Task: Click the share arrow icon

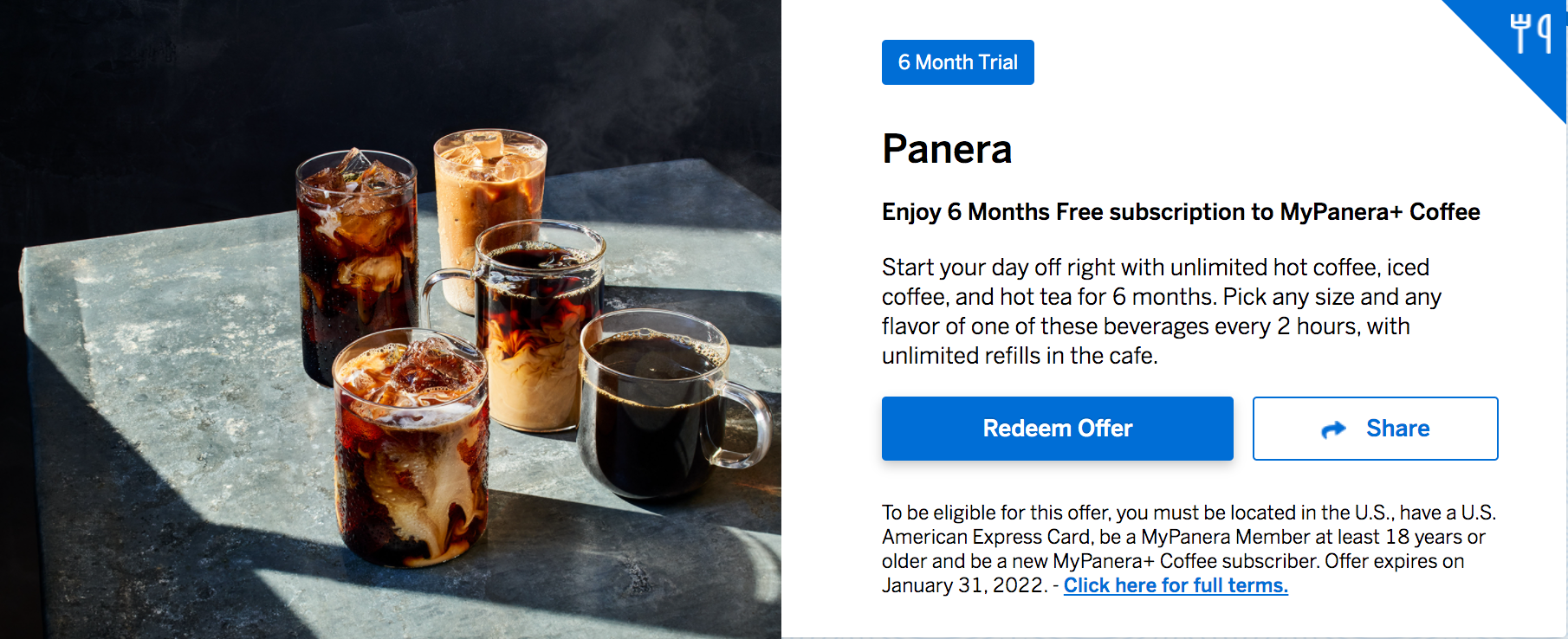Action: [1333, 429]
